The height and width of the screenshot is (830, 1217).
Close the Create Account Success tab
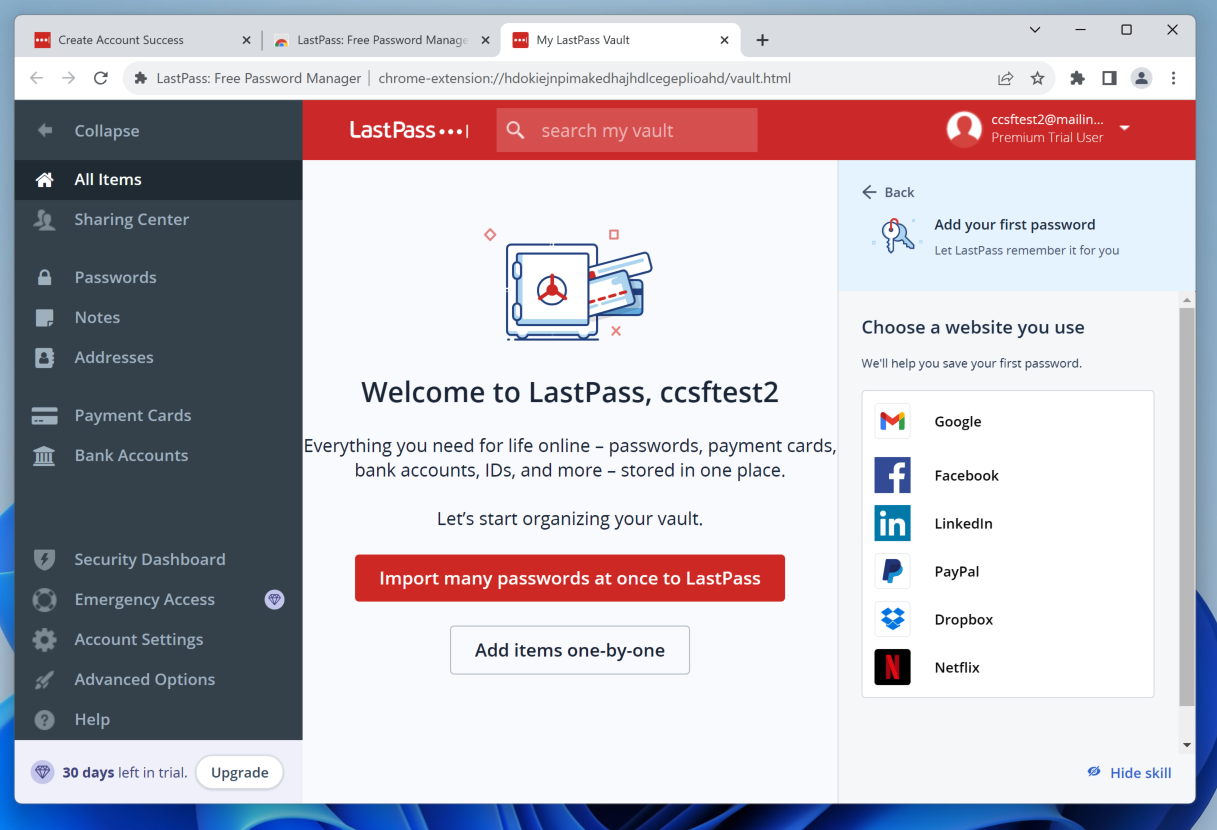tap(247, 40)
